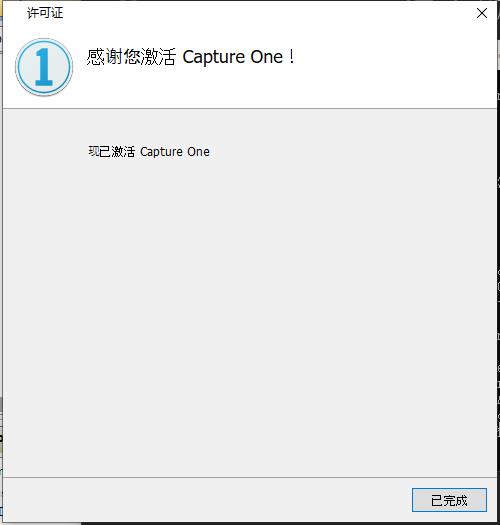Click empty title bar space beside 许可证
This screenshot has height=525, width=500.
pyautogui.click(x=268, y=13)
